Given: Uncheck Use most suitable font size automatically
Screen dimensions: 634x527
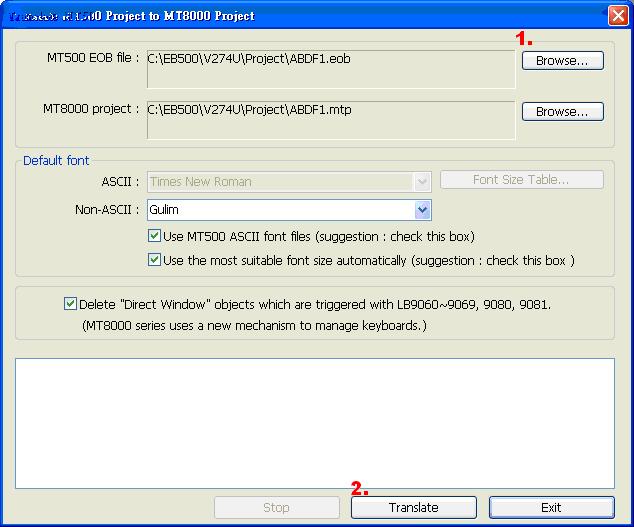Looking at the screenshot, I should [154, 260].
